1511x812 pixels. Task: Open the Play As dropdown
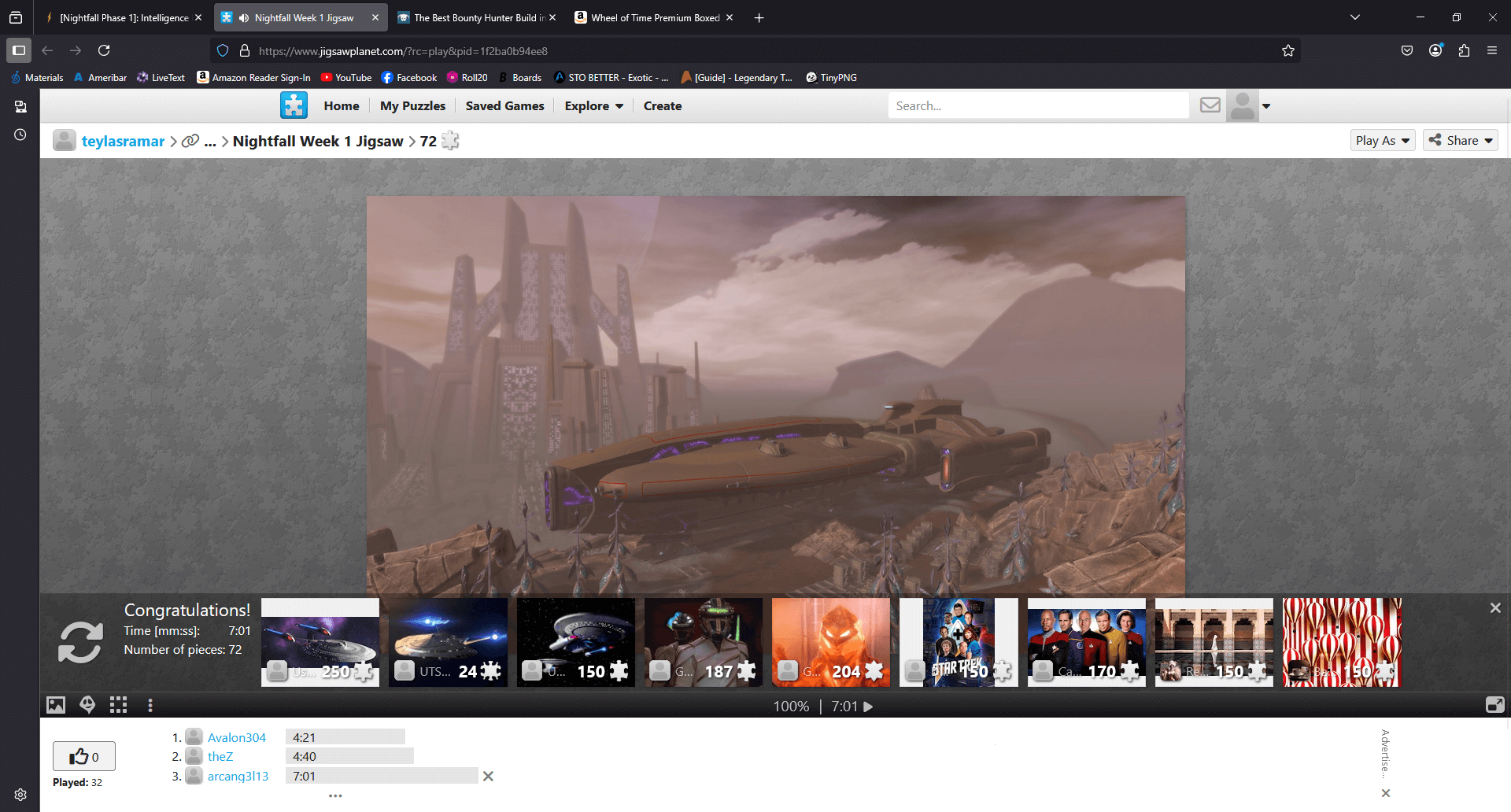[1383, 140]
